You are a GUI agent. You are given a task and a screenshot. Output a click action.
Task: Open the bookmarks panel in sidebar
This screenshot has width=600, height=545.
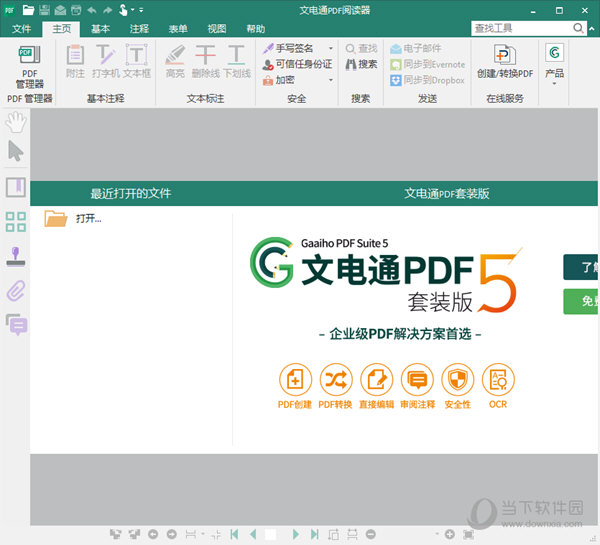(16, 188)
